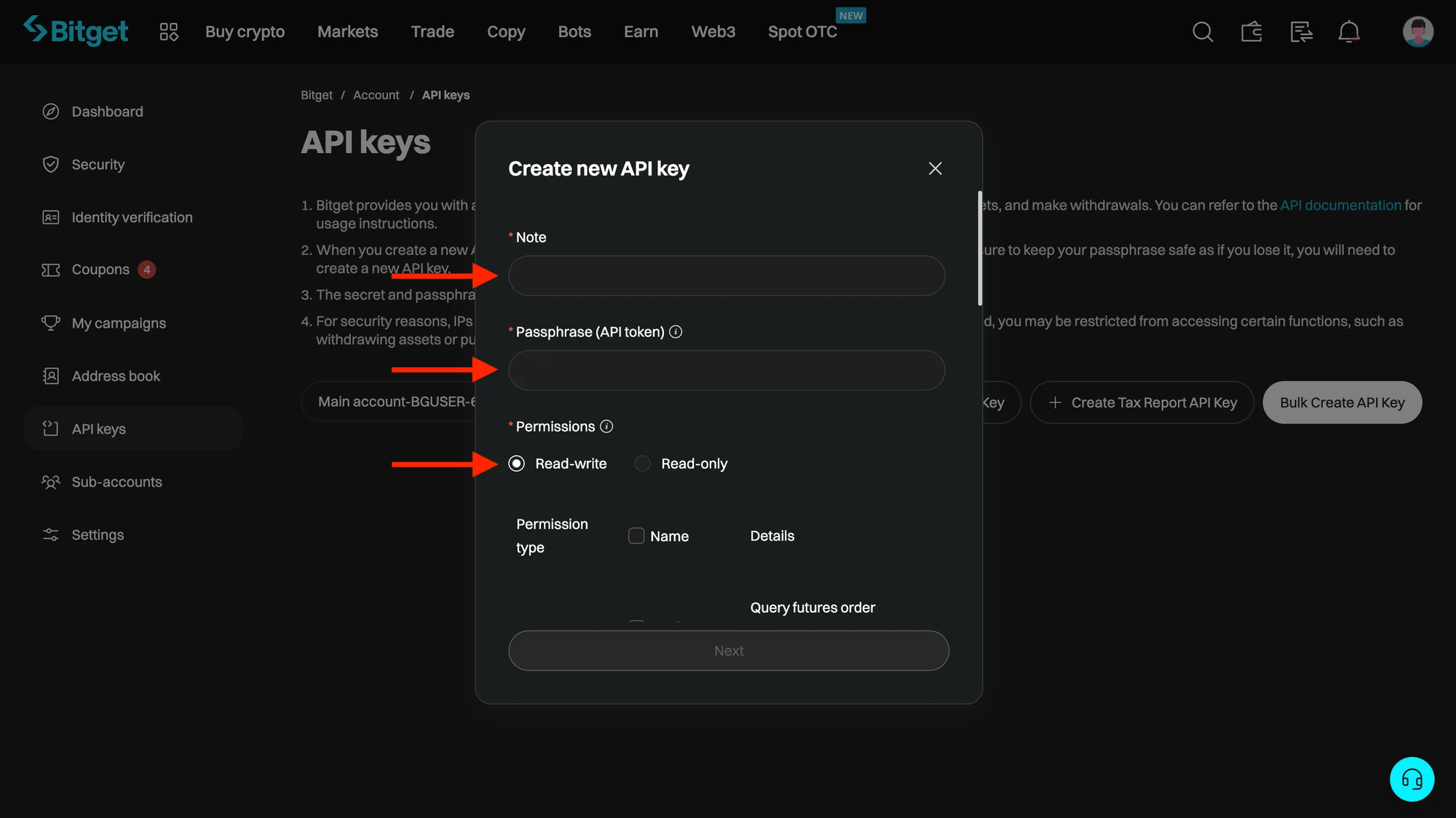Open the wallet icon in header
The image size is (1456, 818).
point(1251,31)
